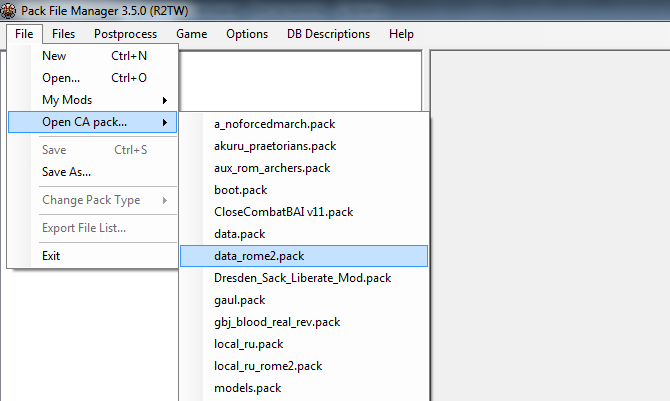Open models.pack from the submenu
The height and width of the screenshot is (401, 670).
coord(247,388)
